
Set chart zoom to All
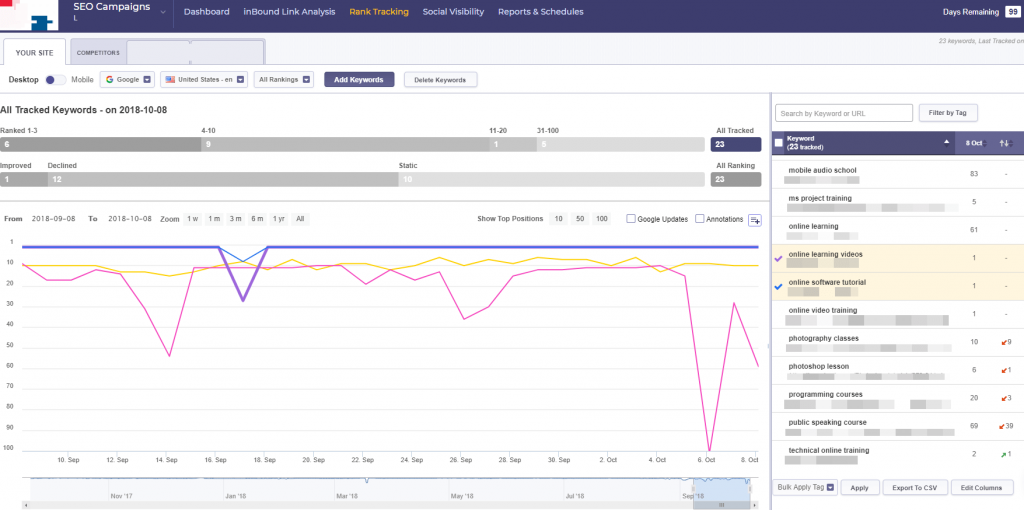[x=300, y=219]
